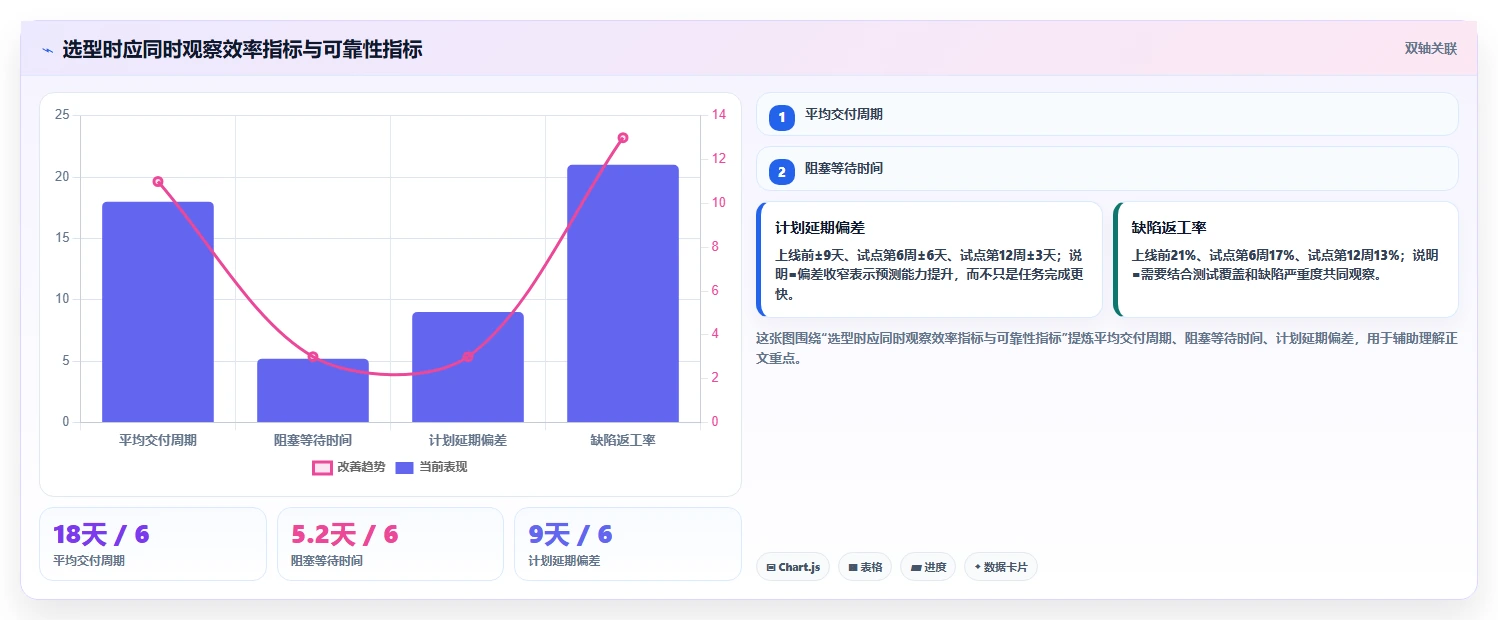Click the right axis value 14
Screen dimensions: 1498x620
[x=719, y=115]
